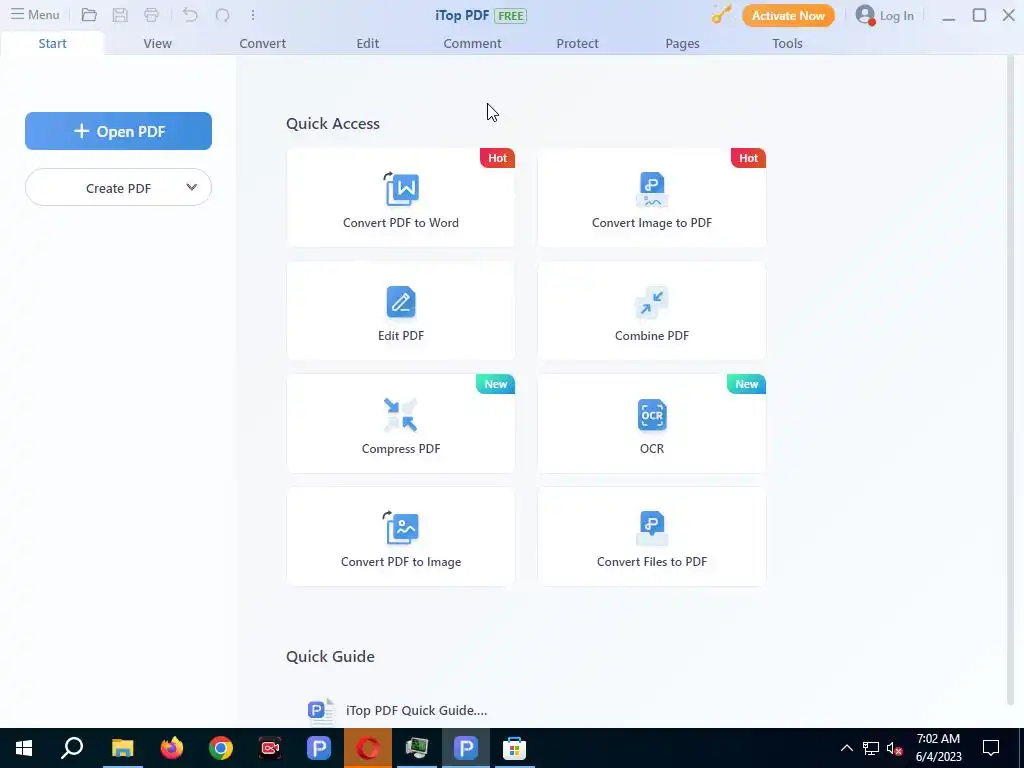Open taskbar Search magnifier

tap(72, 748)
